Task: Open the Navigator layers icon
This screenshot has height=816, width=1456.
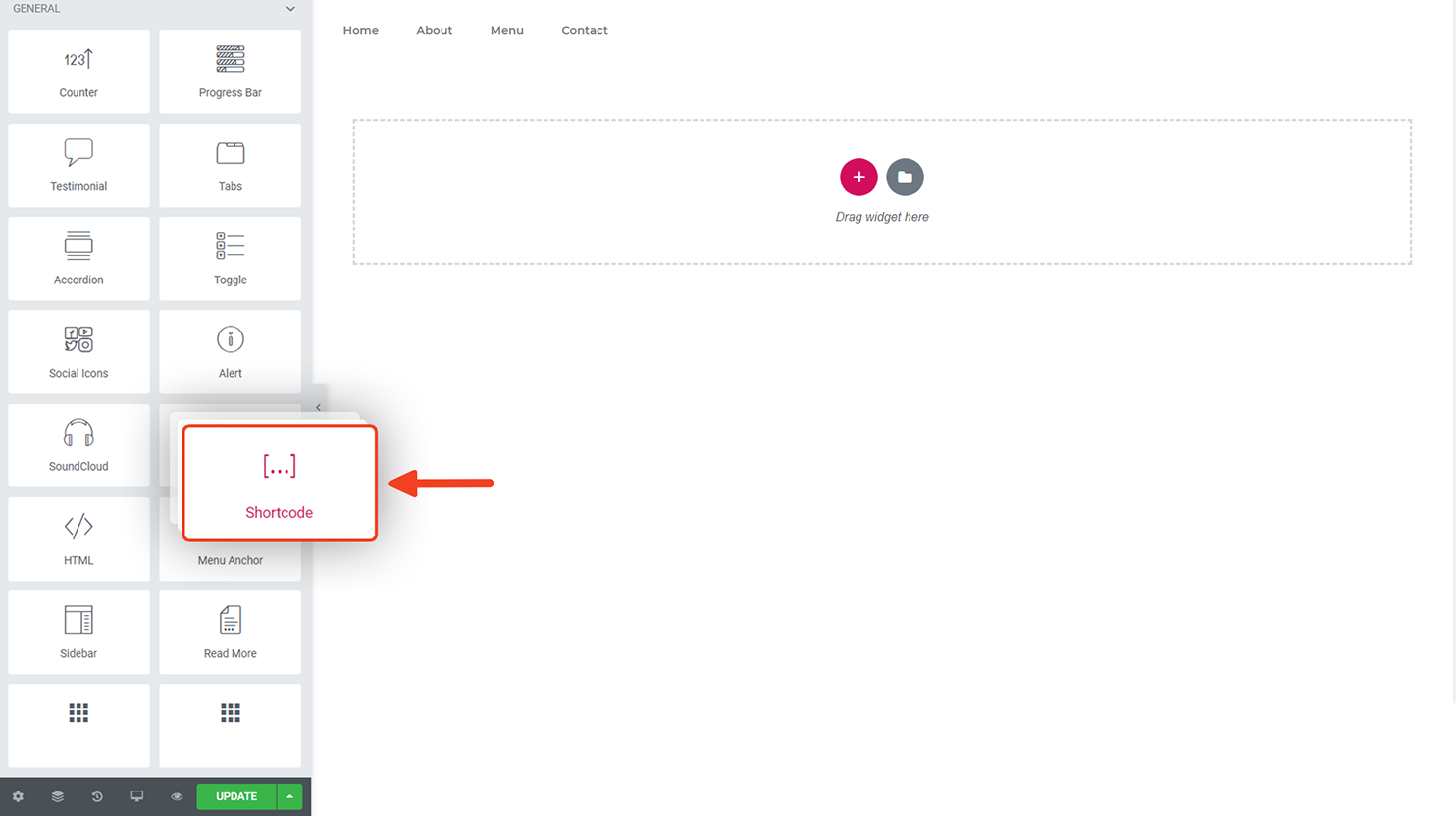Action: (x=58, y=796)
